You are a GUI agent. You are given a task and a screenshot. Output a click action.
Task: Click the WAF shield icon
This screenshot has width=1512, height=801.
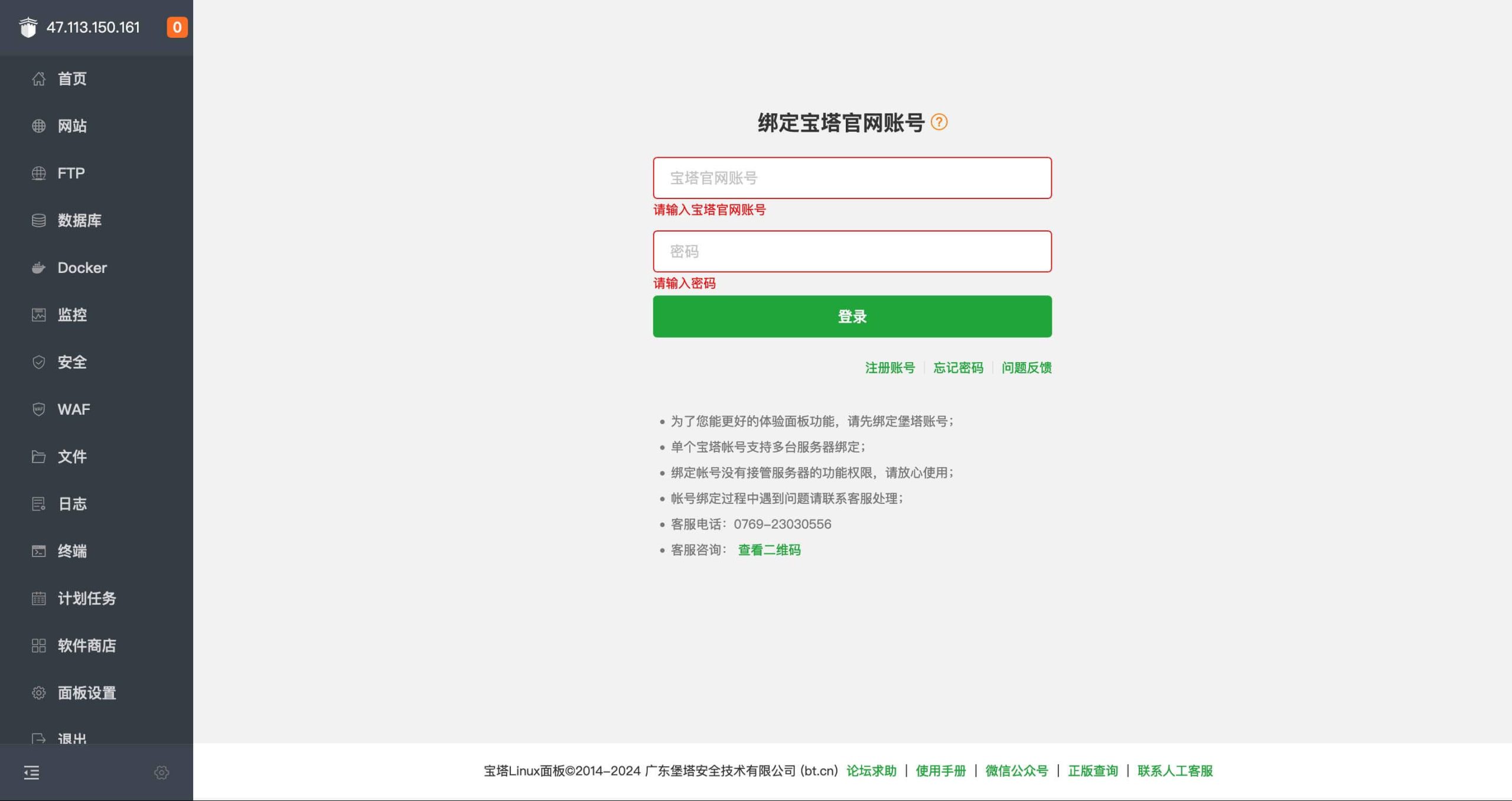coord(38,409)
